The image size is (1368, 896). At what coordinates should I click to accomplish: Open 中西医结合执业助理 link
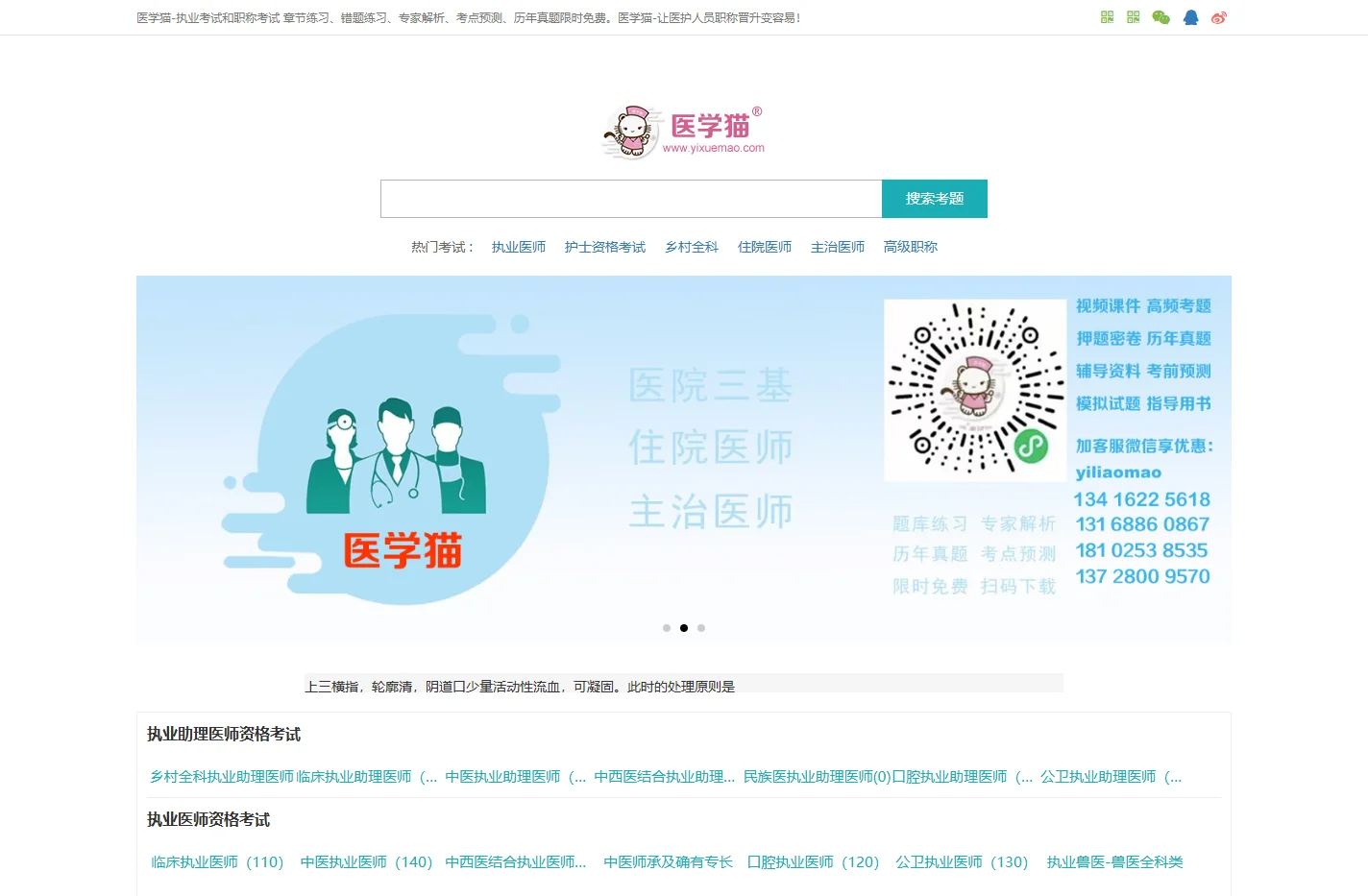point(665,777)
